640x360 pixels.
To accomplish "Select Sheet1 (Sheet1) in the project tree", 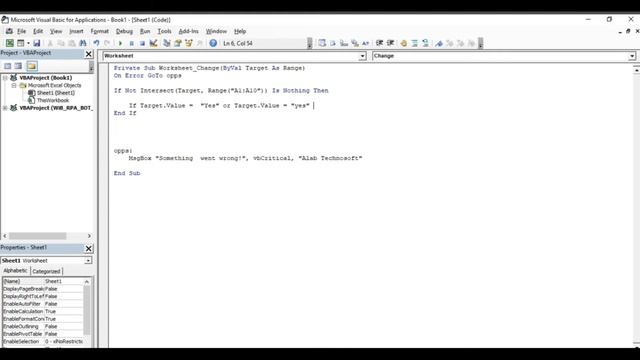I will (x=56, y=93).
